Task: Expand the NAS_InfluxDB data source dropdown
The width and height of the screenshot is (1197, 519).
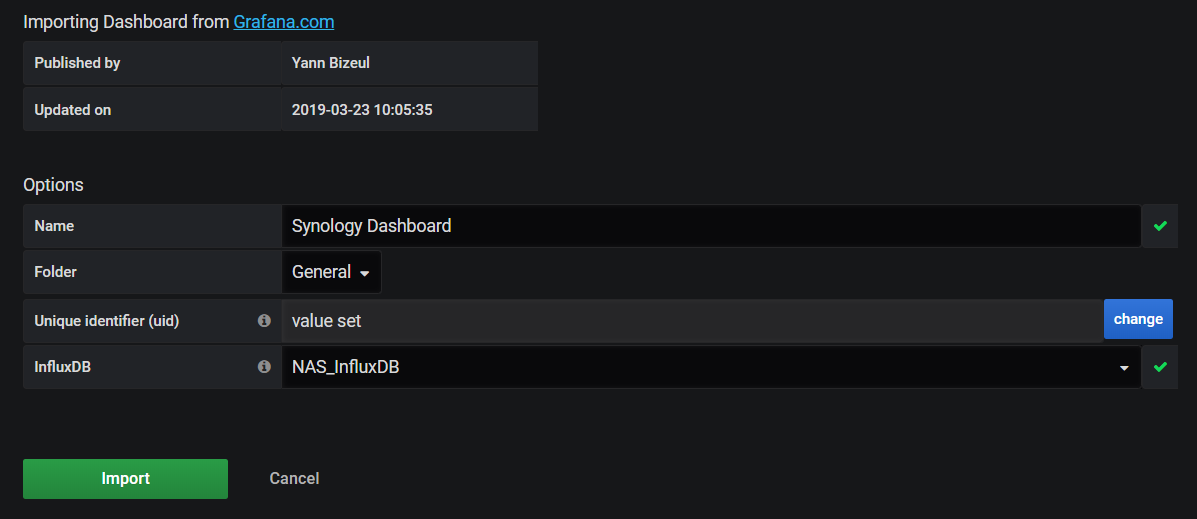Action: coord(710,367)
